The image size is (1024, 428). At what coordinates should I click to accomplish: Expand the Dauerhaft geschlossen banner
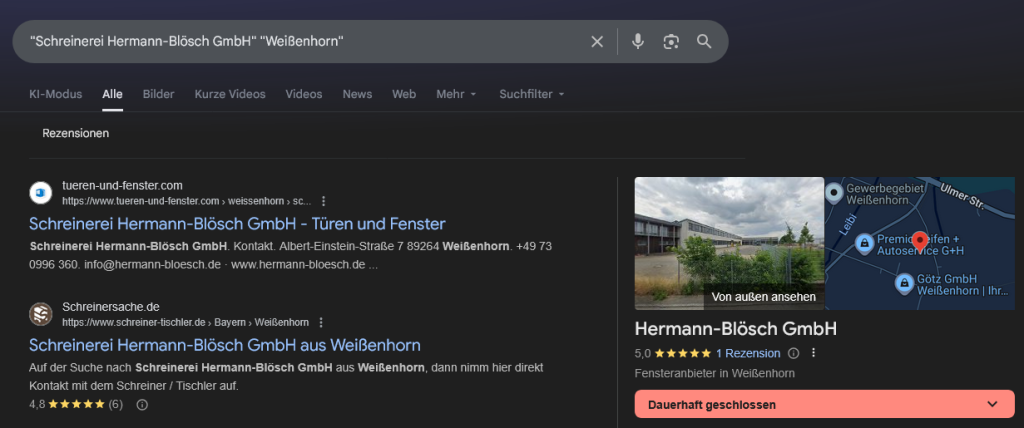pos(993,404)
